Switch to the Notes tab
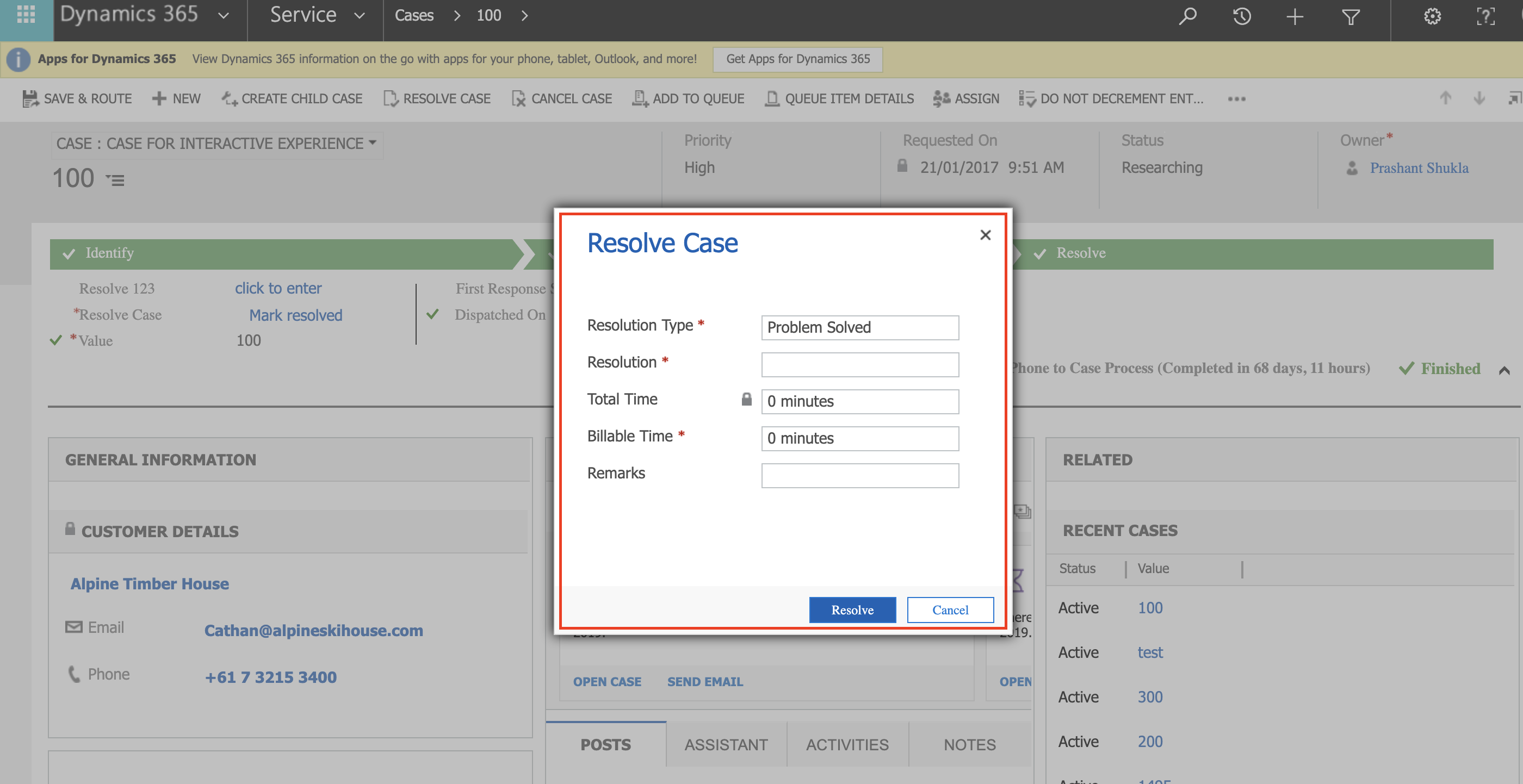Screen dimensions: 1523x784 click(x=969, y=744)
